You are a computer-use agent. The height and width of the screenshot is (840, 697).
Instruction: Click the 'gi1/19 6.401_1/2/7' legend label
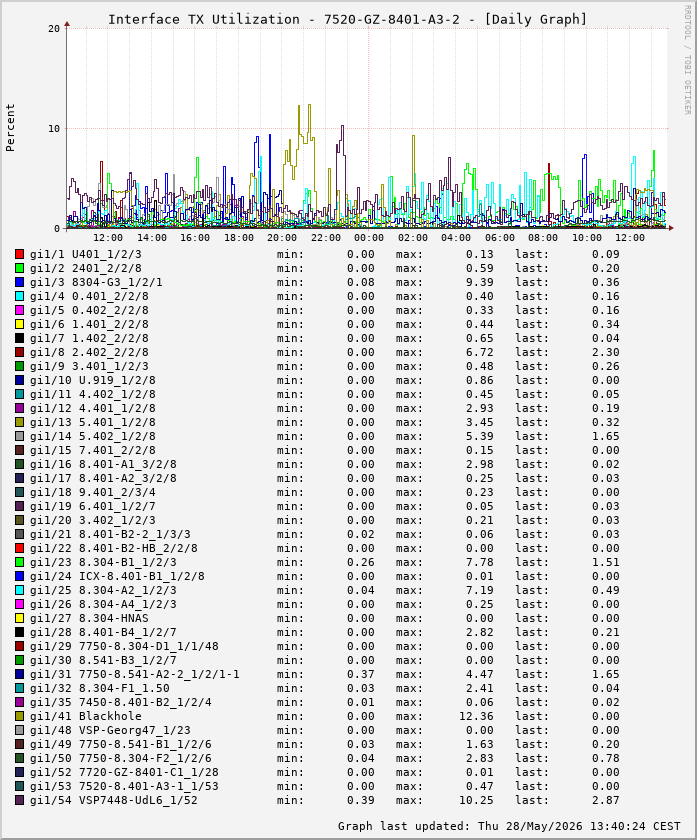pyautogui.click(x=93, y=506)
